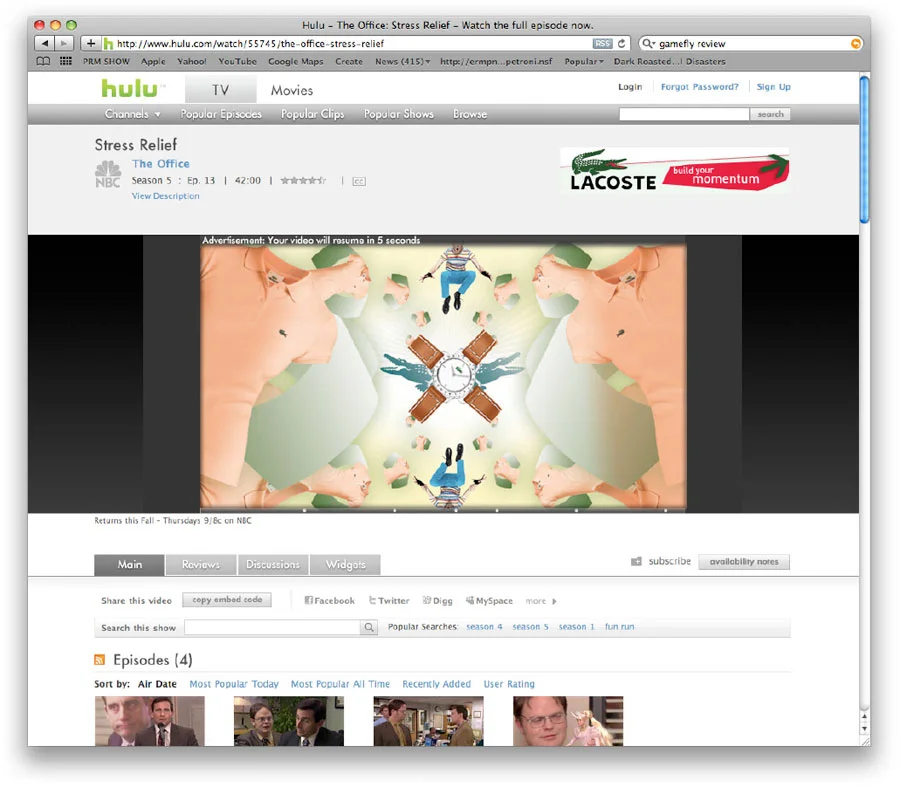900x787 pixels.
Task: Sort episodes by Most Popular All Time
Action: pos(340,684)
